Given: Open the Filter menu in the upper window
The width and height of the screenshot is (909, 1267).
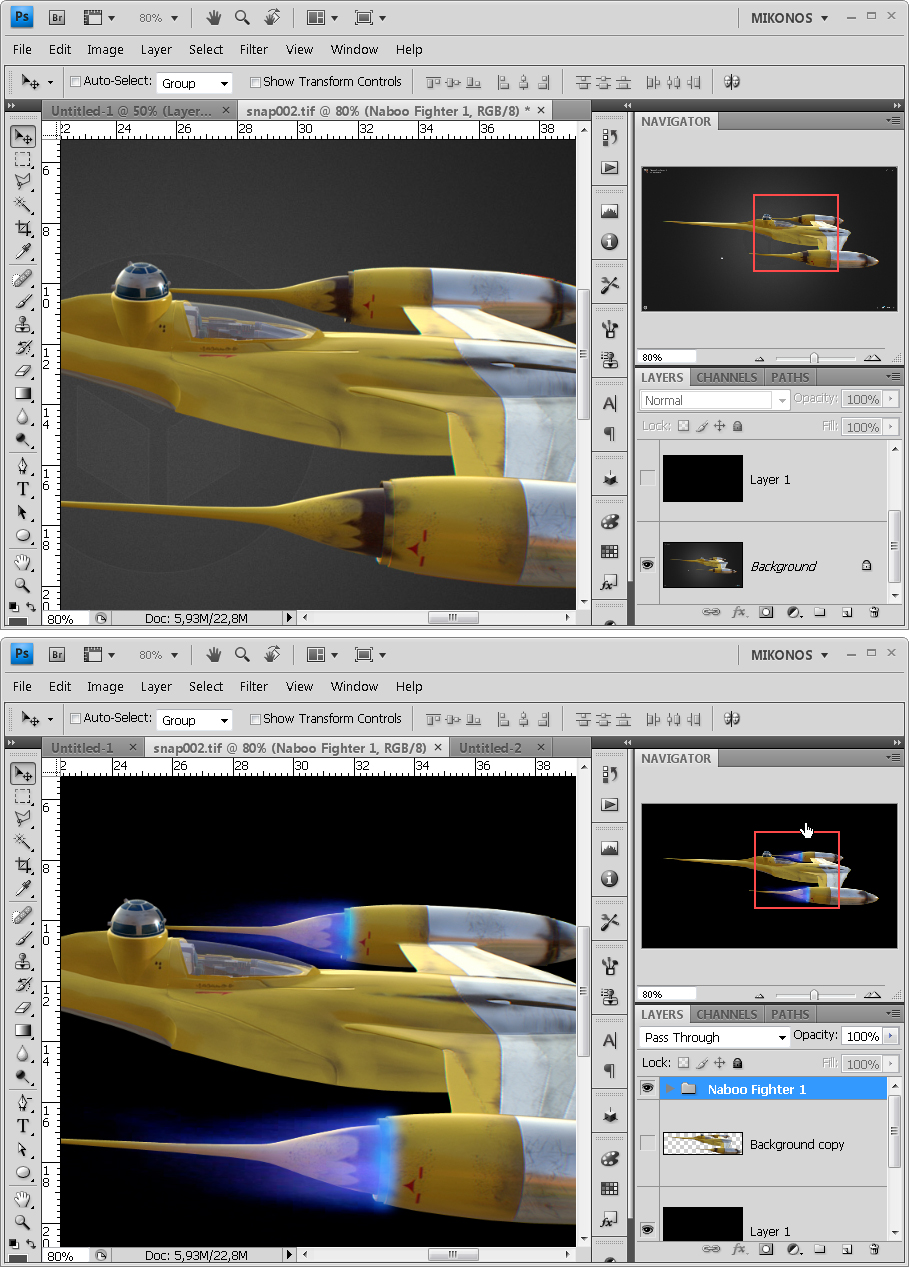Looking at the screenshot, I should pyautogui.click(x=254, y=49).
